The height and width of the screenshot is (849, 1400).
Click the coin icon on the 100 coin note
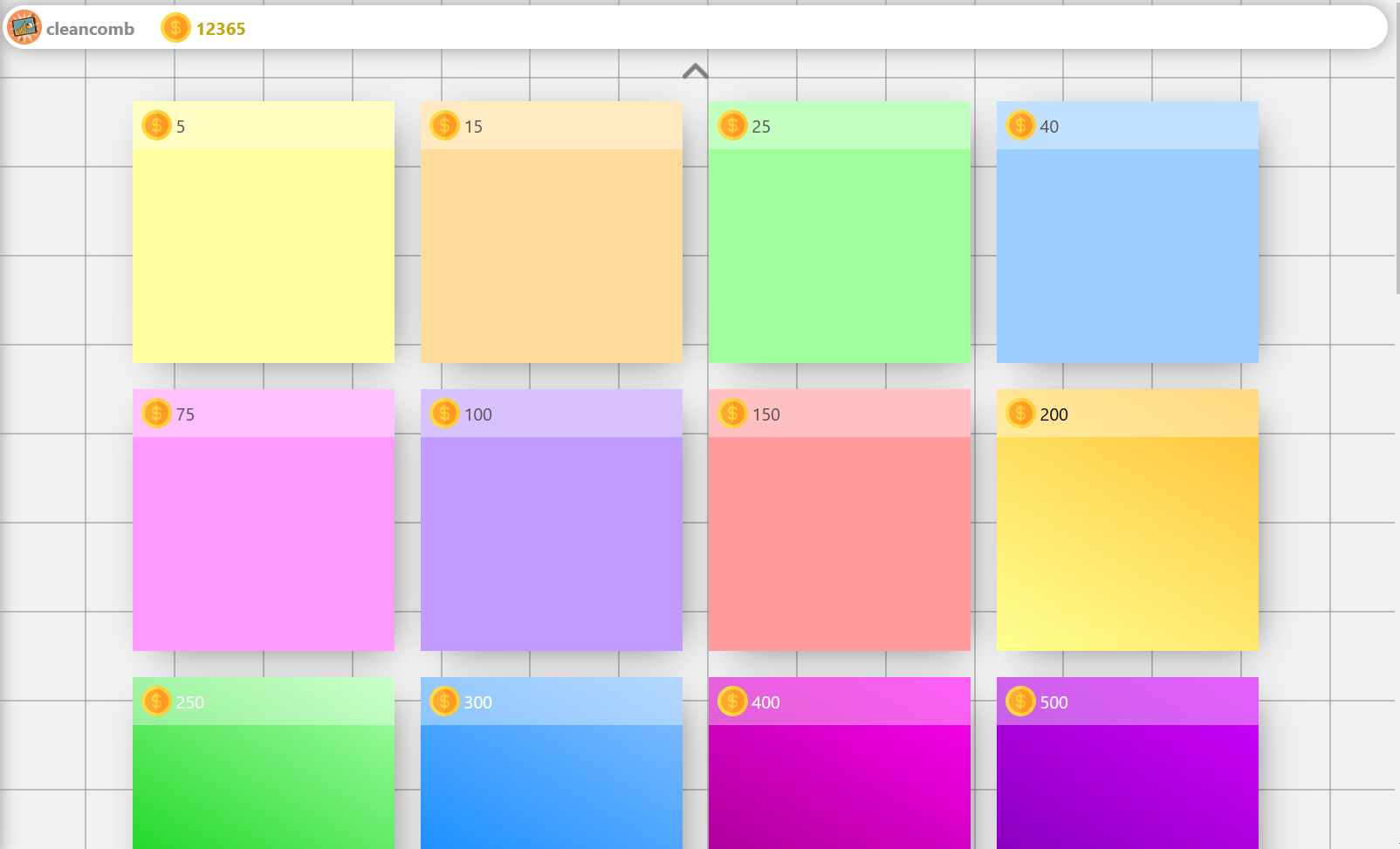444,414
